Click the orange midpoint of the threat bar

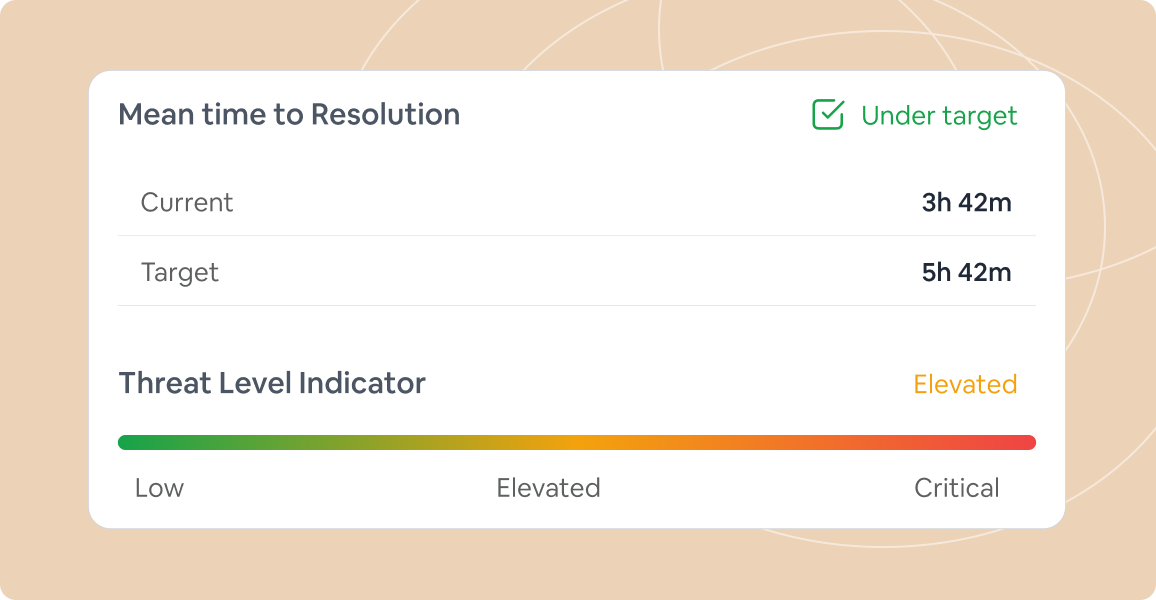(x=577, y=442)
